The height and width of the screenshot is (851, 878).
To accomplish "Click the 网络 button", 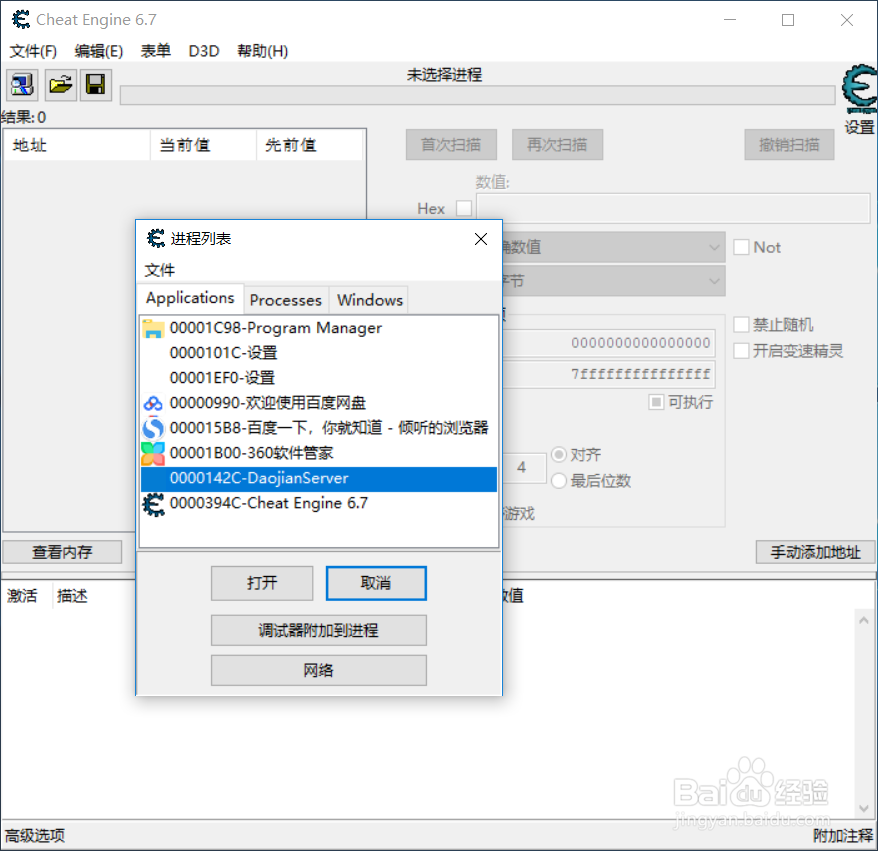I will coord(319,670).
